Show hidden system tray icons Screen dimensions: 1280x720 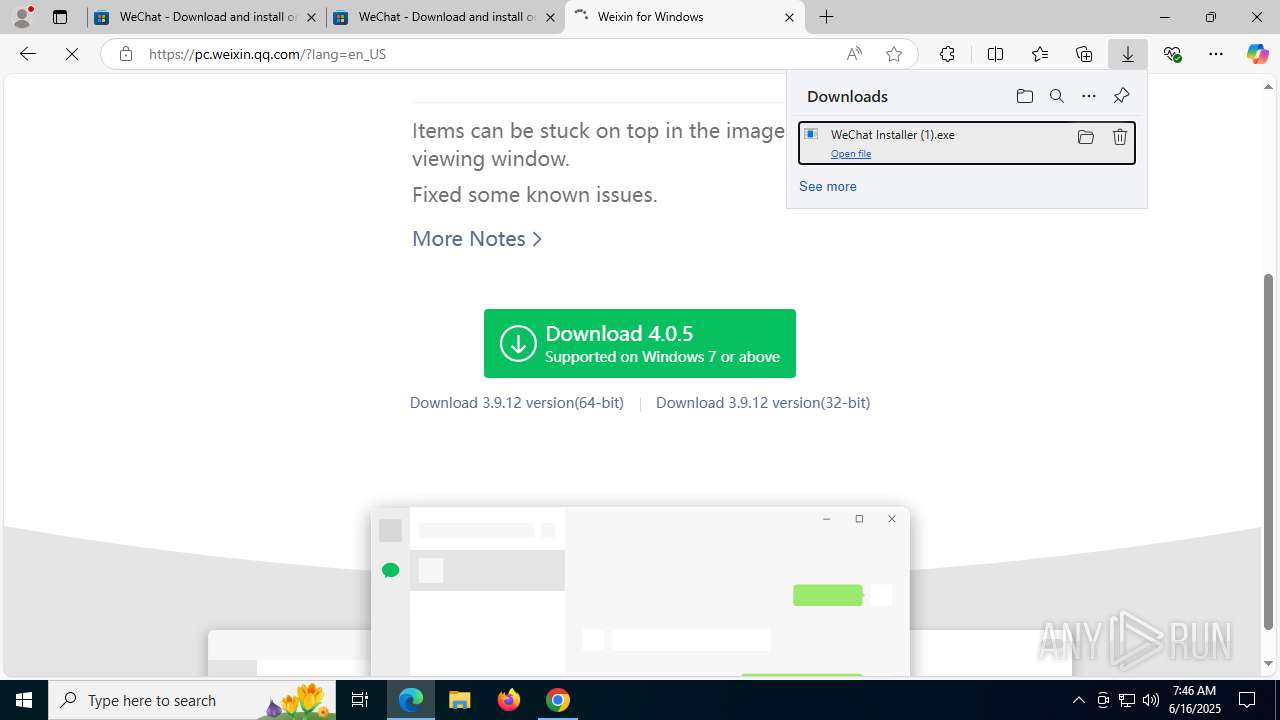[1078, 700]
